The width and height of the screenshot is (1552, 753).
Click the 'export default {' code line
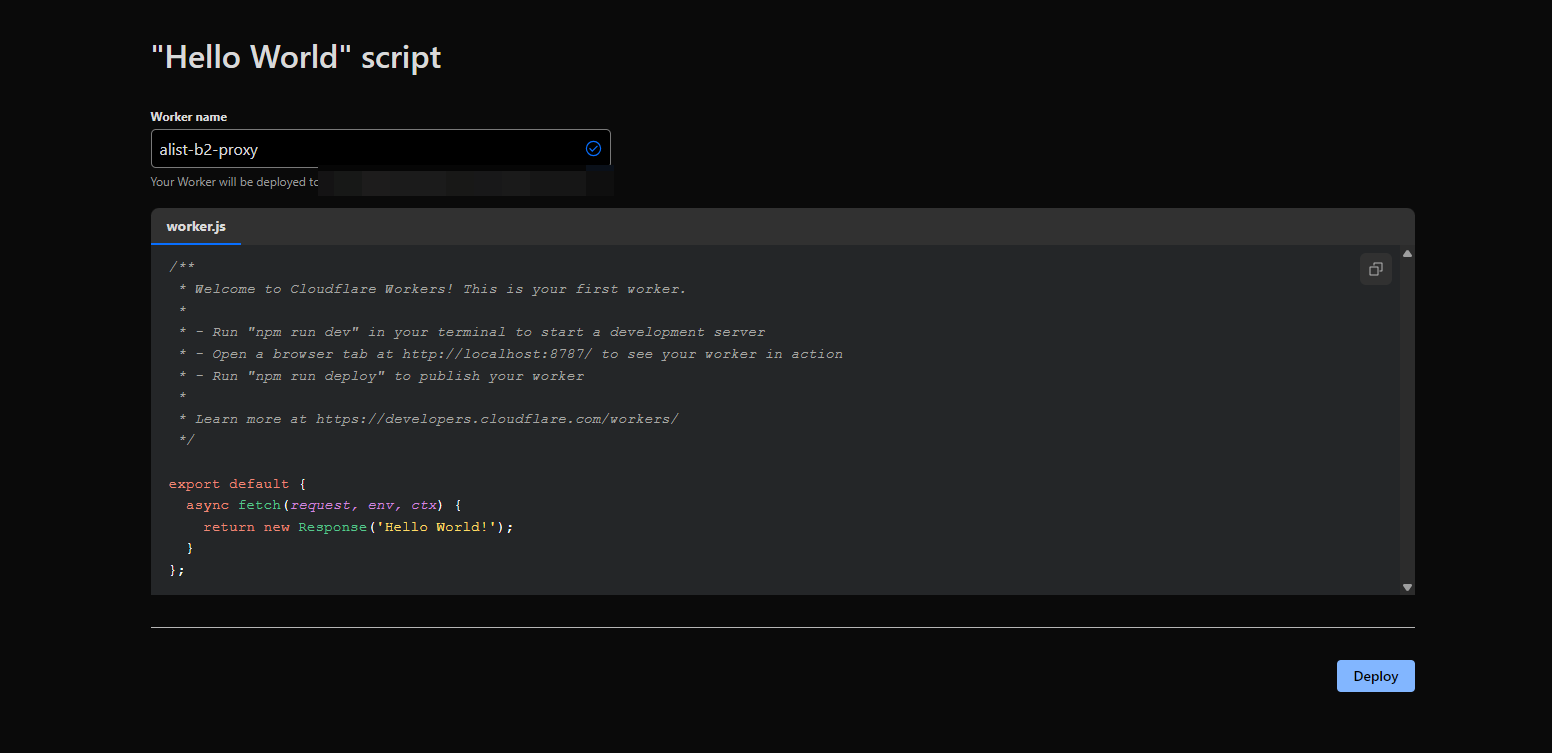click(x=237, y=484)
